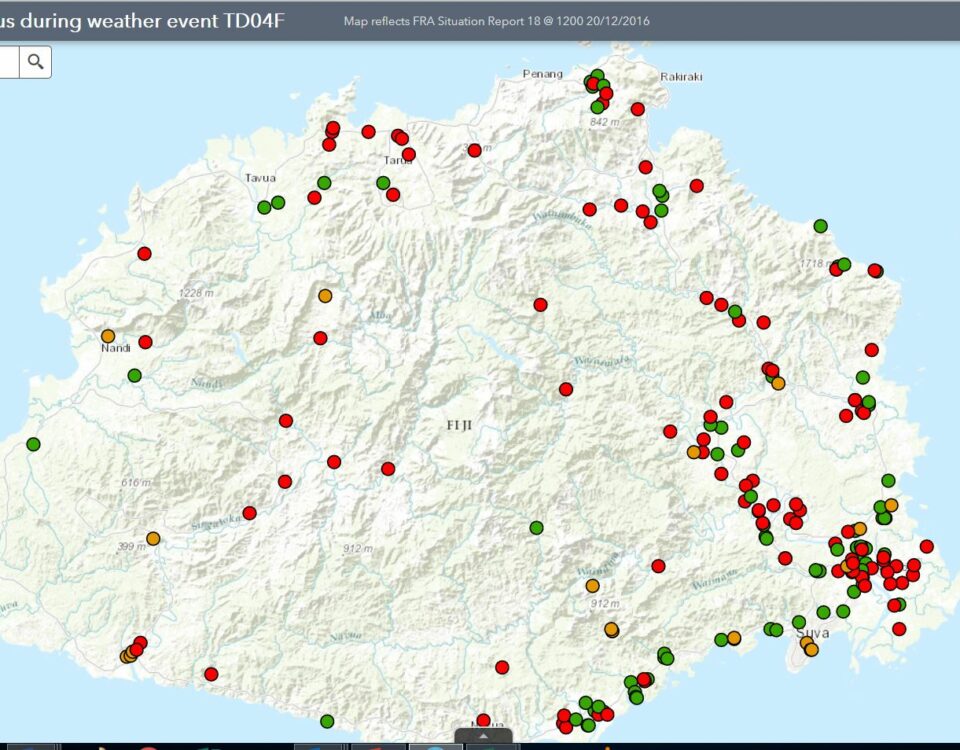Select the red marker on northwest coast above Nandi
Screen dimensions: 960x750
coord(144,254)
